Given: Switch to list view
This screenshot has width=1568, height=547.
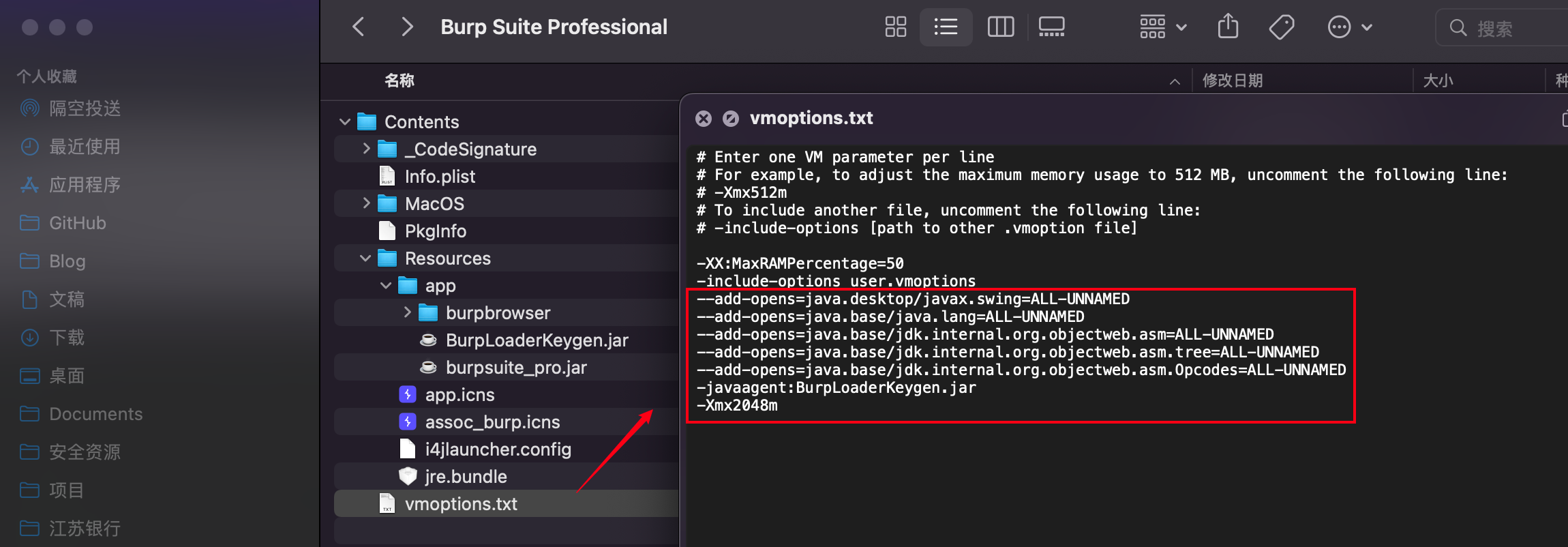Looking at the screenshot, I should point(946,27).
